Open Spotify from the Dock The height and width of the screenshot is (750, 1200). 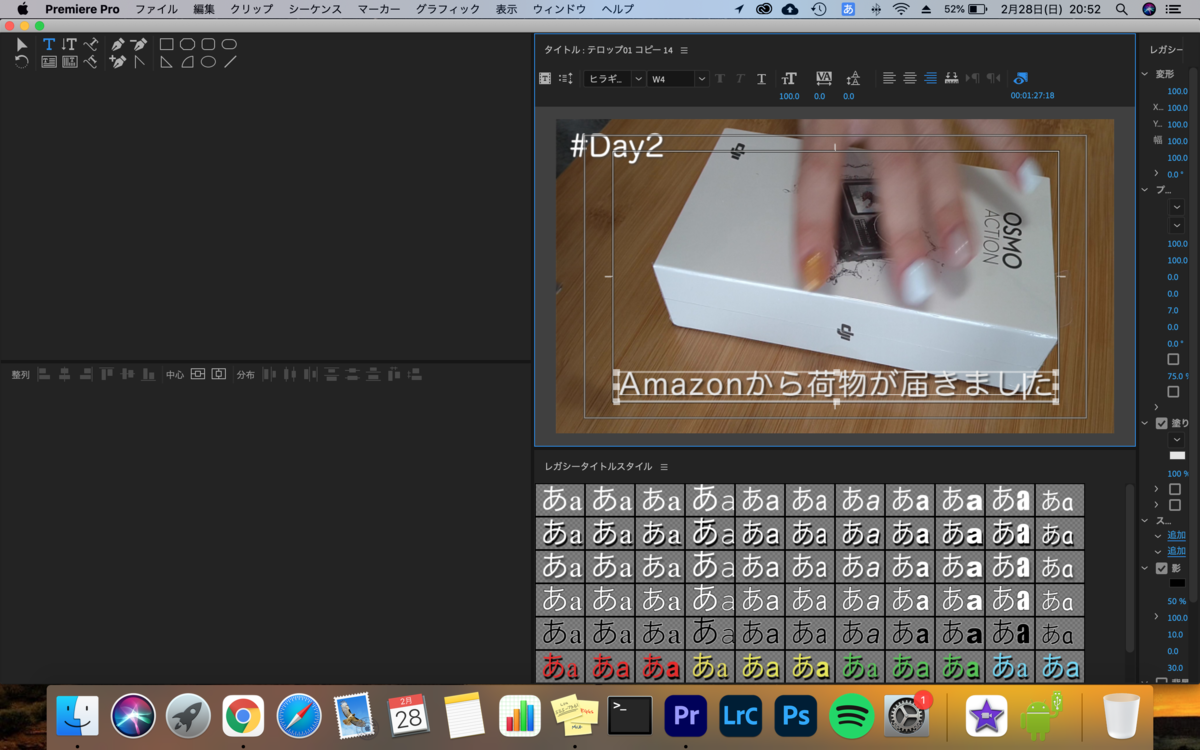click(852, 716)
